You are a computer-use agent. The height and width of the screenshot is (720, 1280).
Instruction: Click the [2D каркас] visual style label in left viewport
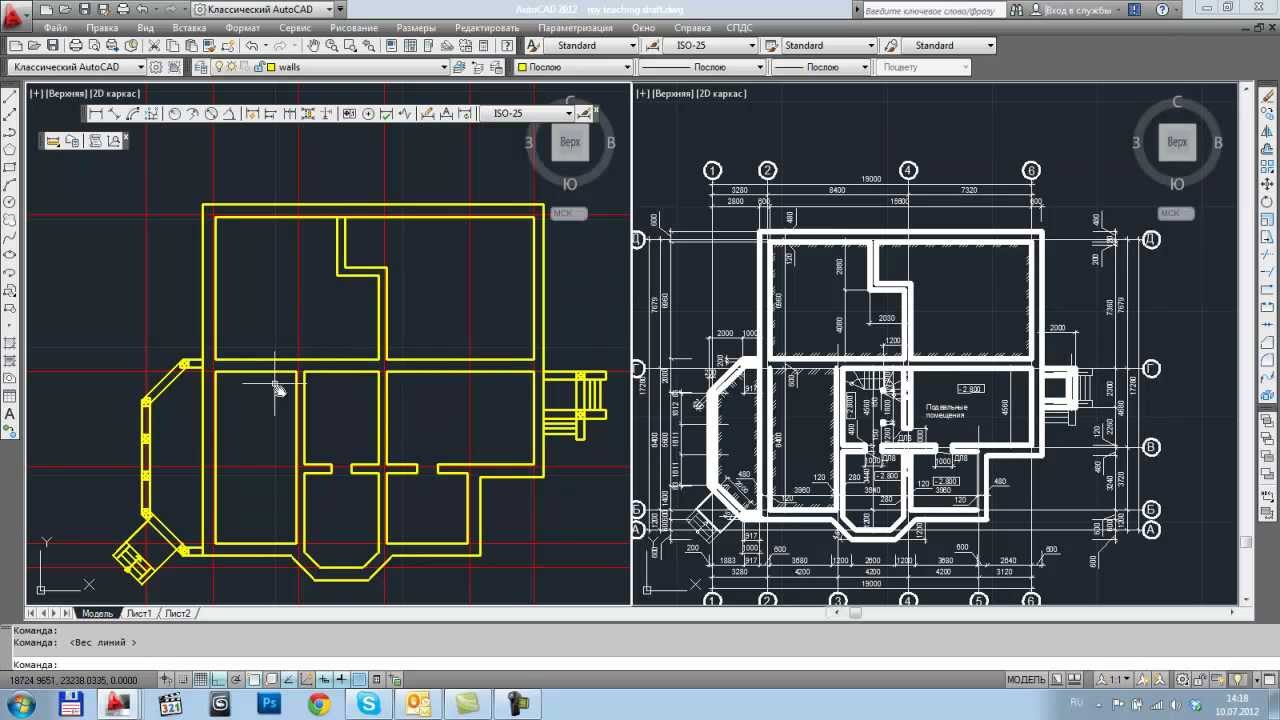115,93
